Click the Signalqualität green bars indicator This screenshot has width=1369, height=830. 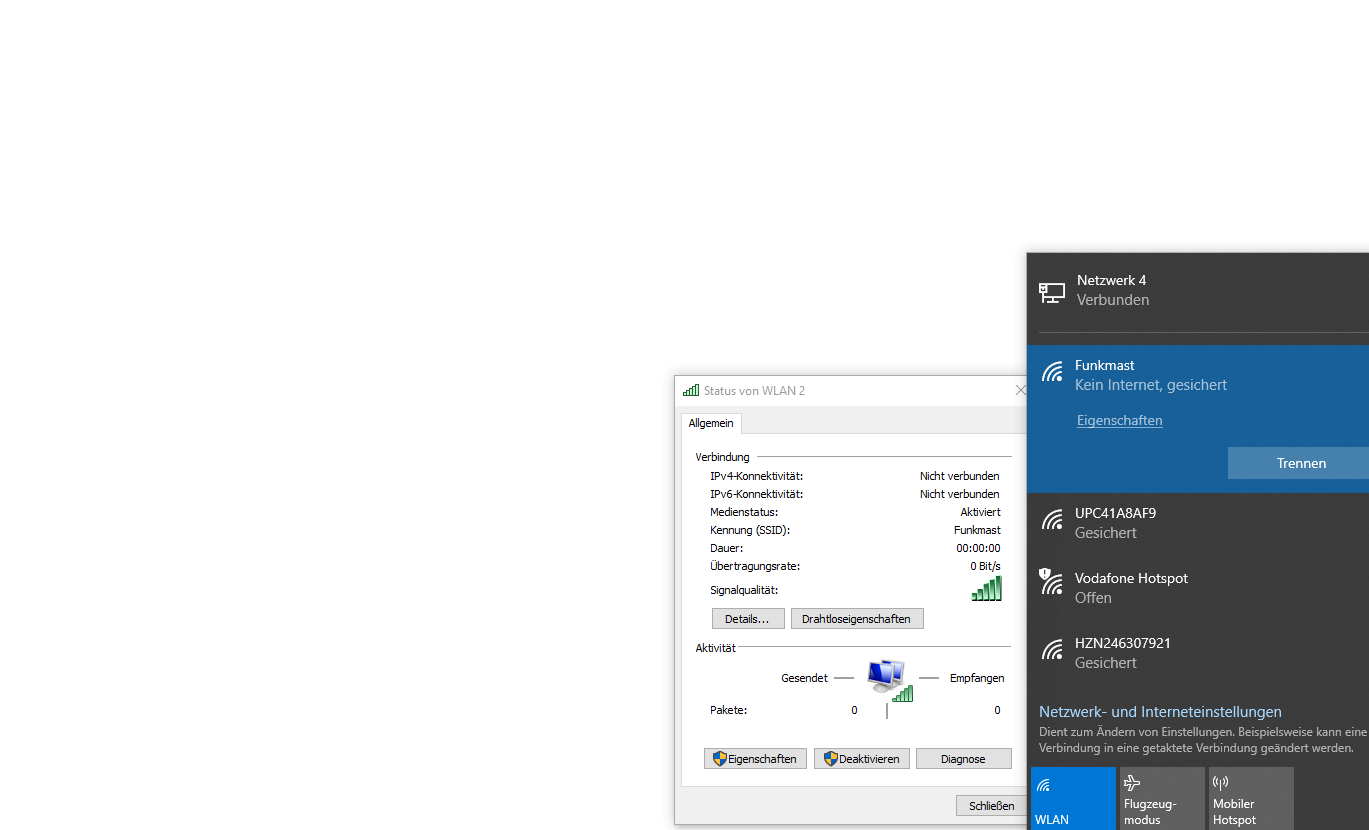point(986,589)
